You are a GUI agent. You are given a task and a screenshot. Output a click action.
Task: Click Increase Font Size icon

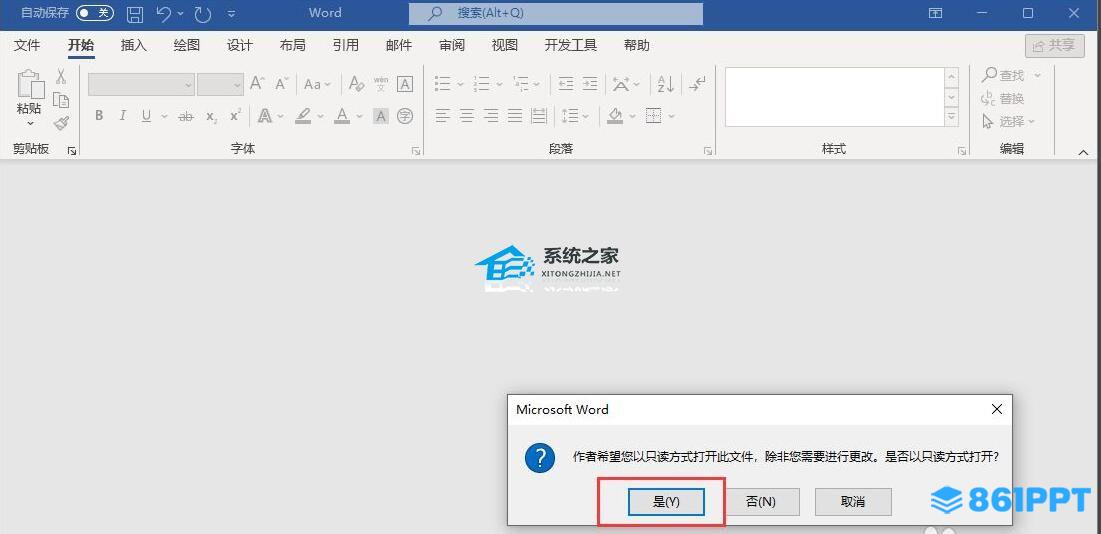257,84
